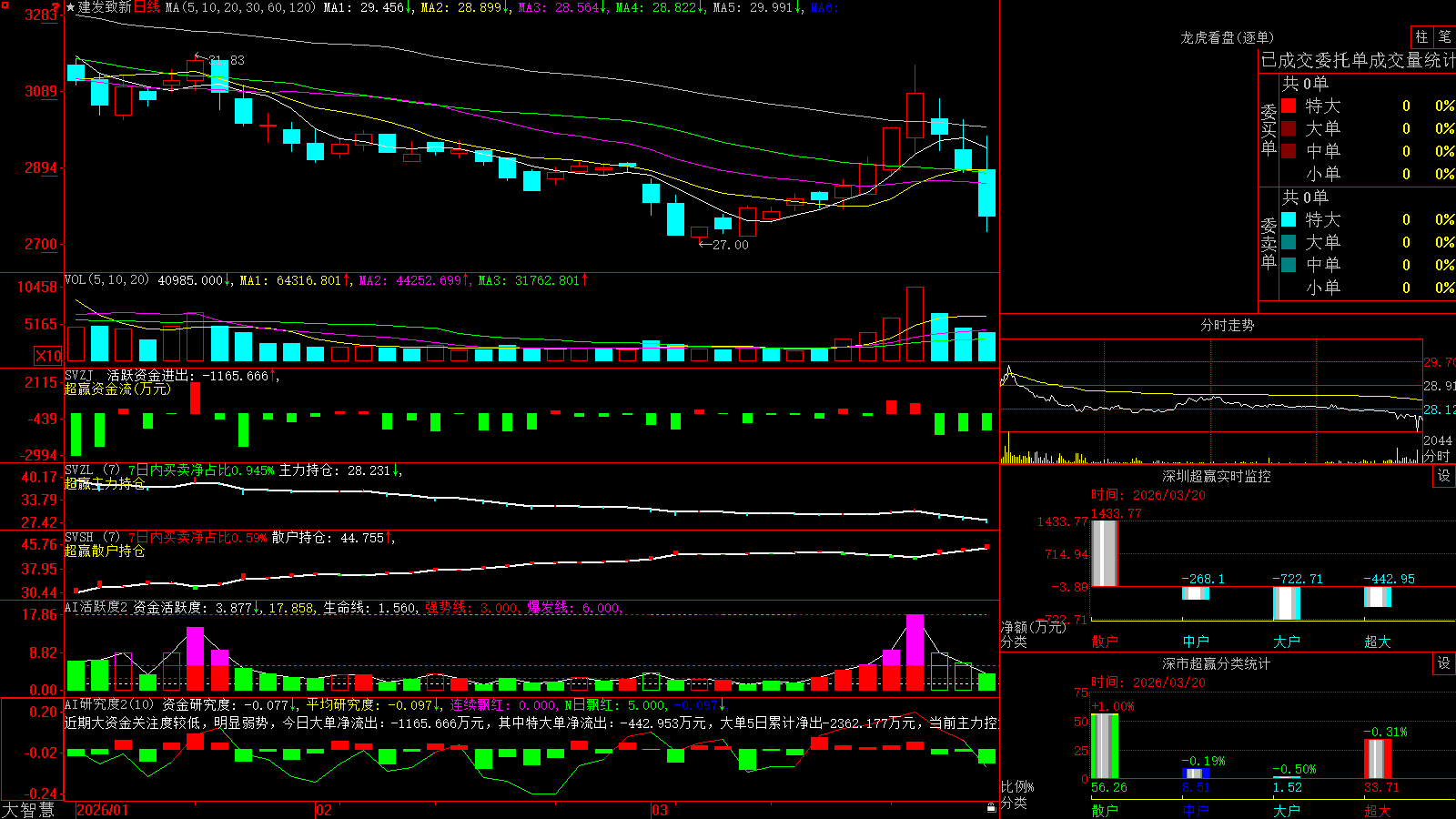Click the 已成交委托单成交量统计 header
Viewport: 1456px width, 819px height.
(1358, 60)
